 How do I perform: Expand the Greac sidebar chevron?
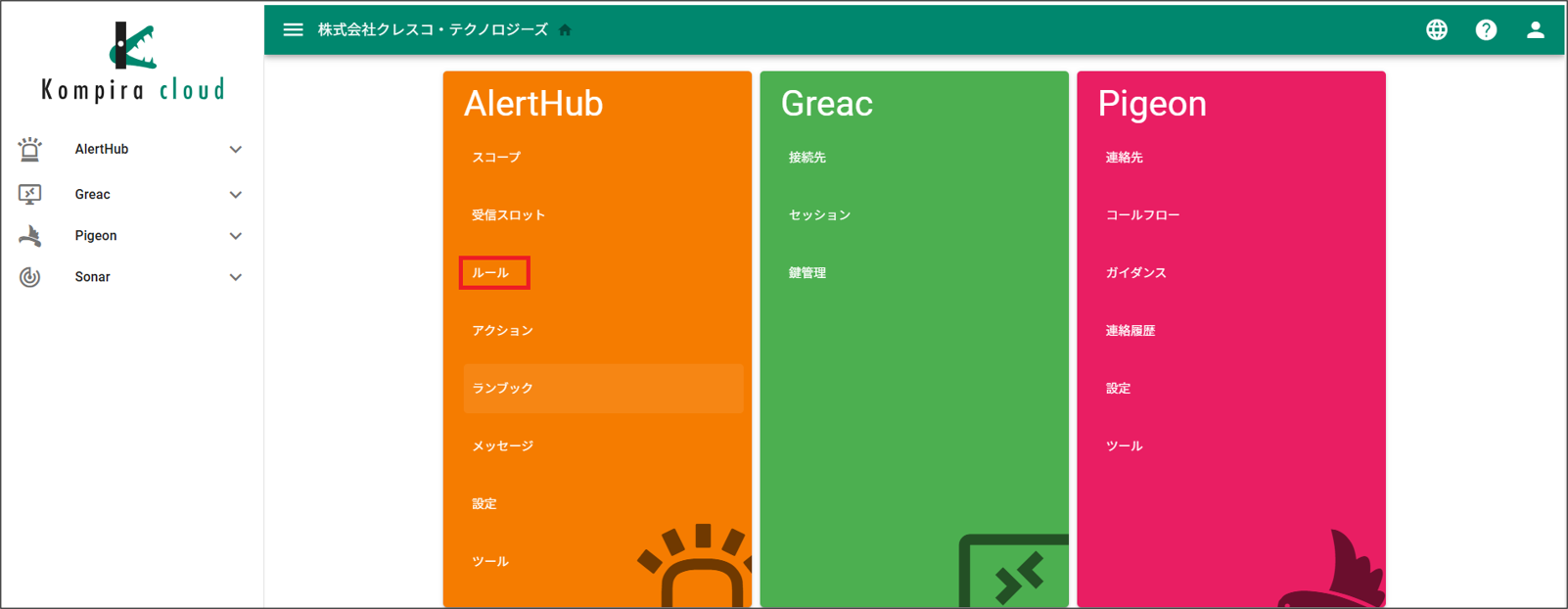235,195
